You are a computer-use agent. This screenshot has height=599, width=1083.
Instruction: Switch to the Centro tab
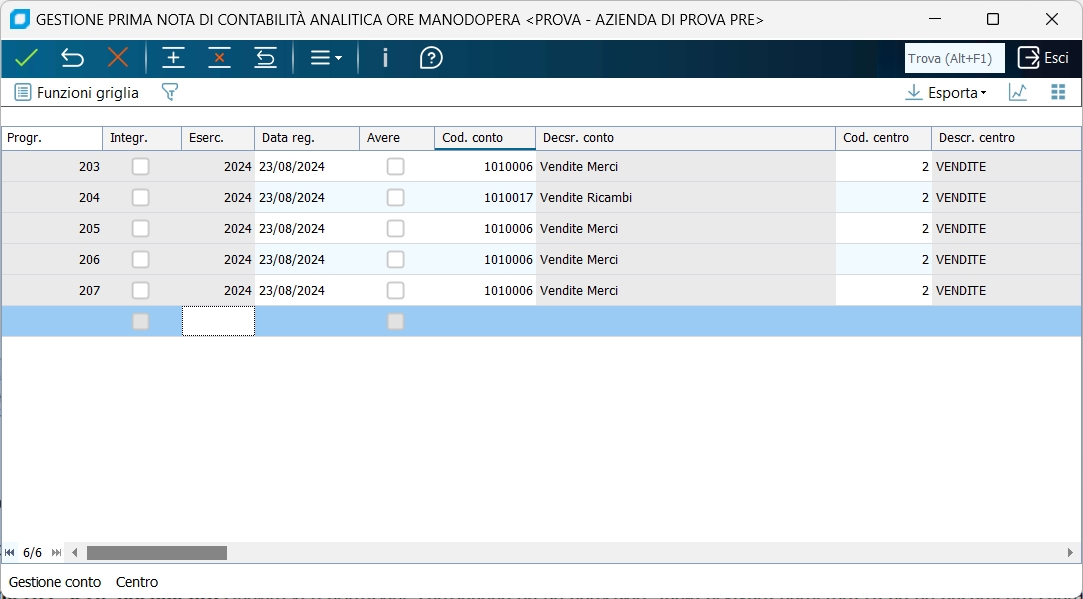(x=137, y=582)
